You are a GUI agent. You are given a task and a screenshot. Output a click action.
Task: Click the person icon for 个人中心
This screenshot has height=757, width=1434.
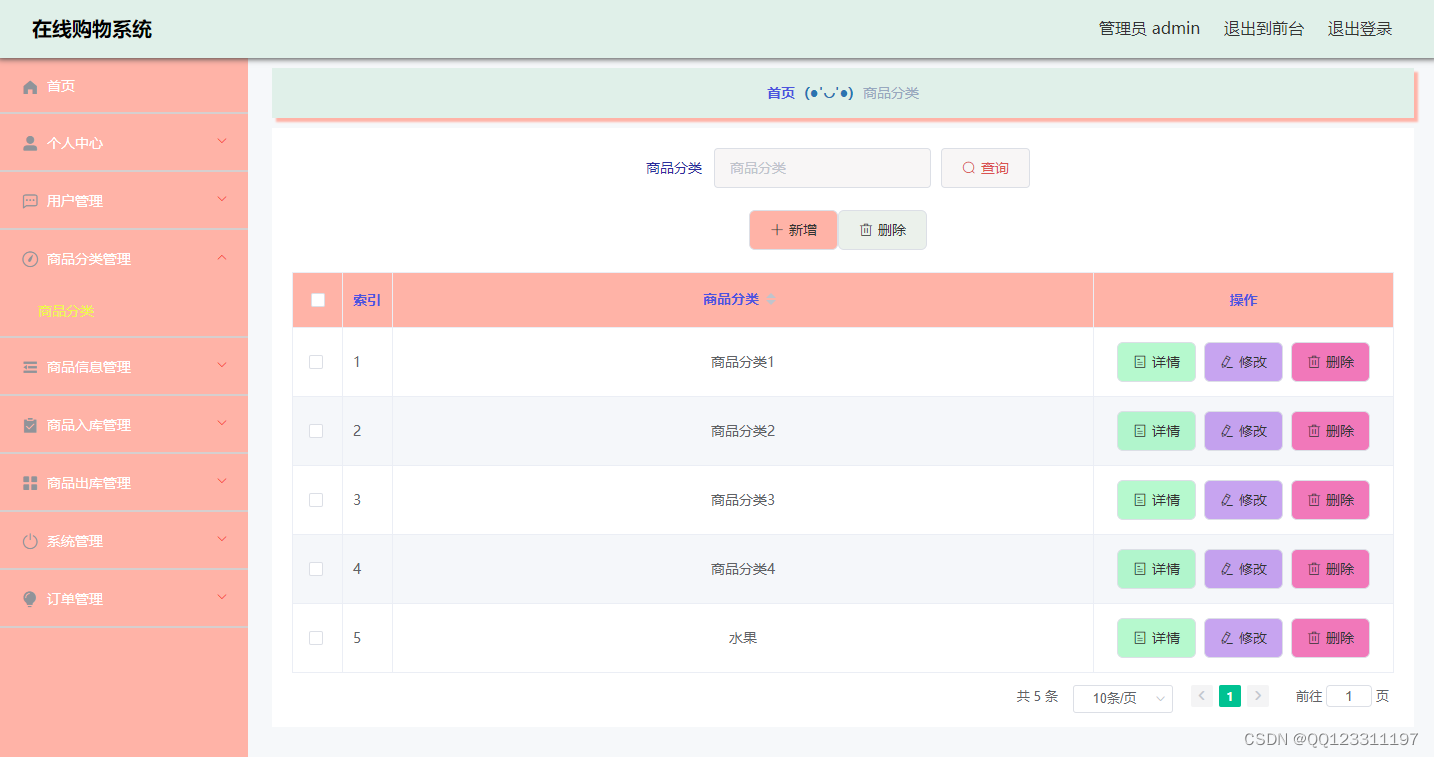click(30, 143)
